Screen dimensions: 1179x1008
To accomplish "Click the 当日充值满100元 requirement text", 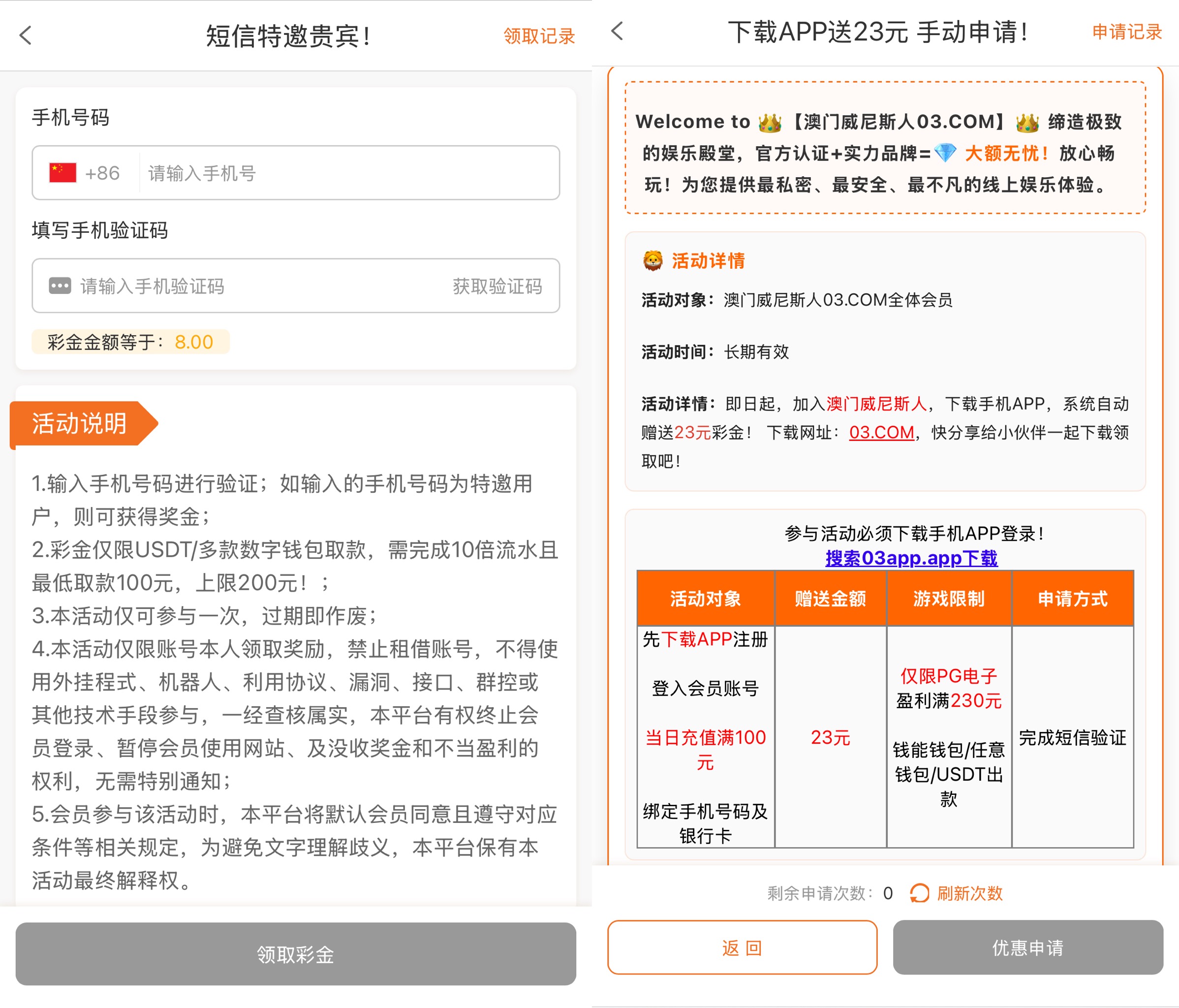I will coord(706,750).
